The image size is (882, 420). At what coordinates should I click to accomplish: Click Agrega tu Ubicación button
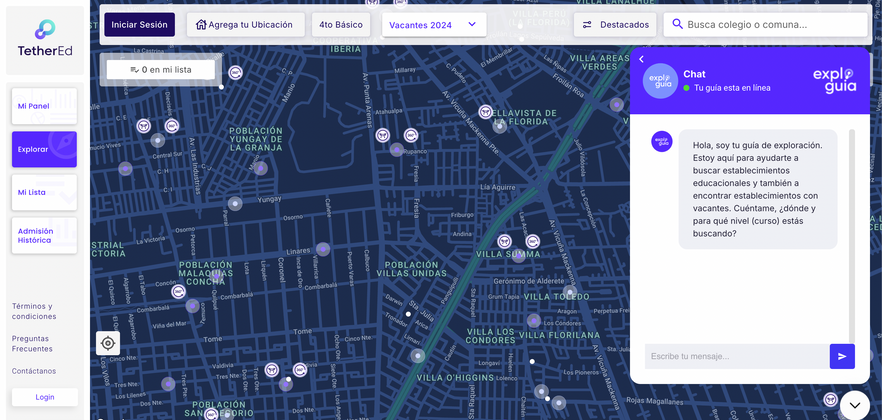244,25
